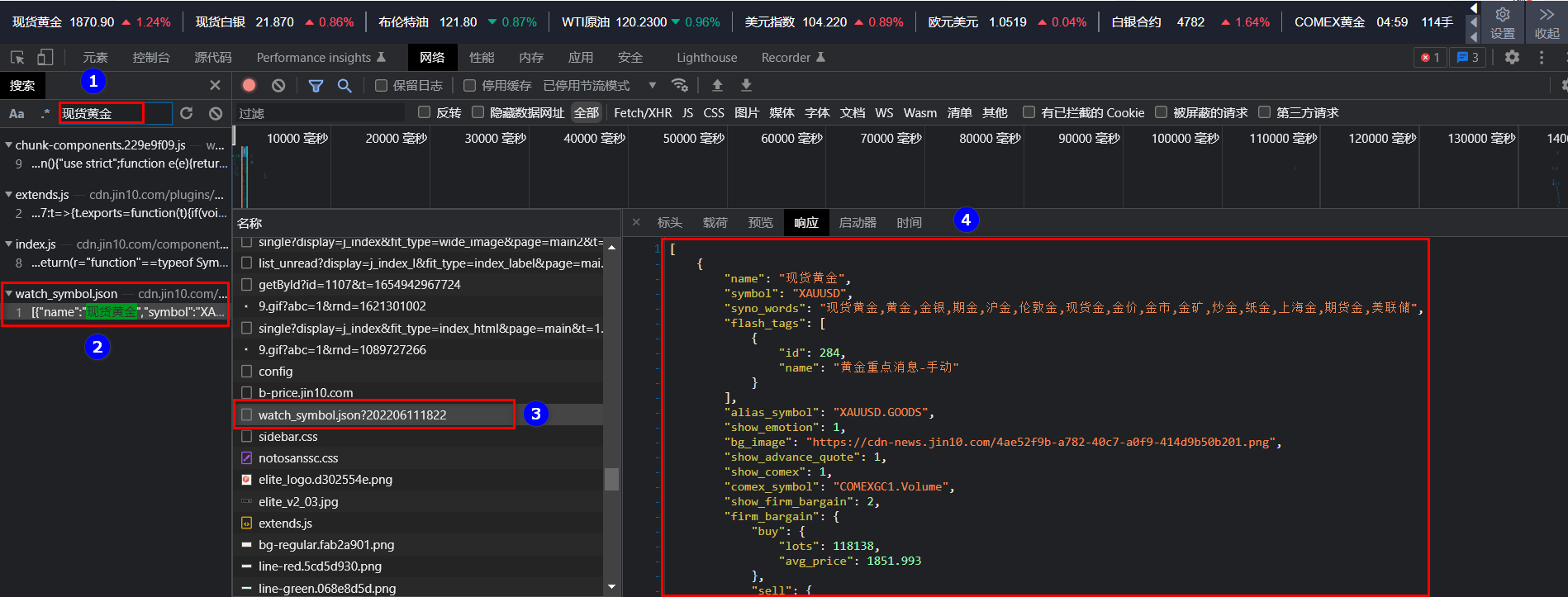The image size is (1568, 597).
Task: Enable the 停用缓存 checkbox
Action: coord(469,85)
